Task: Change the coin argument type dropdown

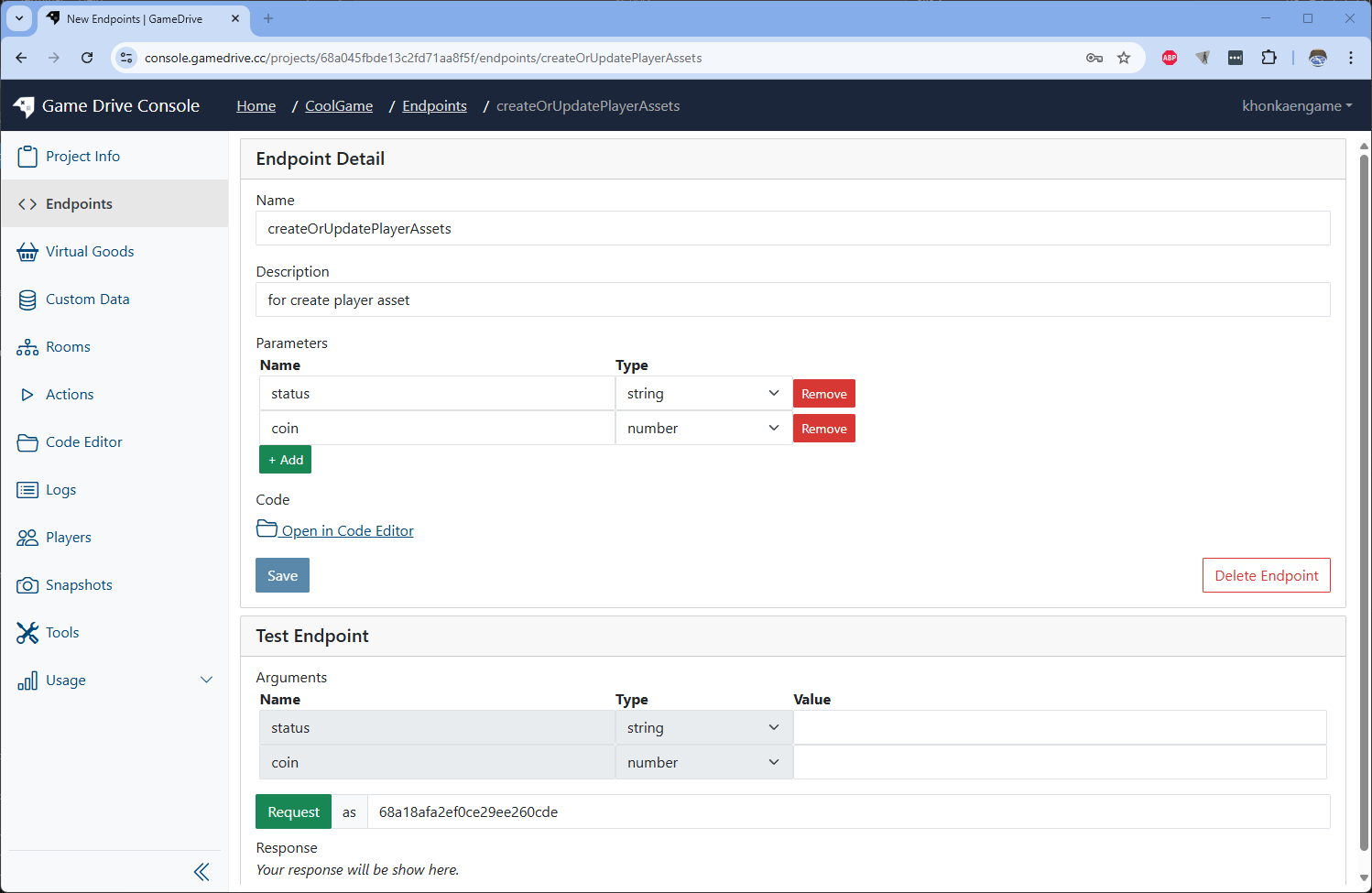Action: point(702,761)
